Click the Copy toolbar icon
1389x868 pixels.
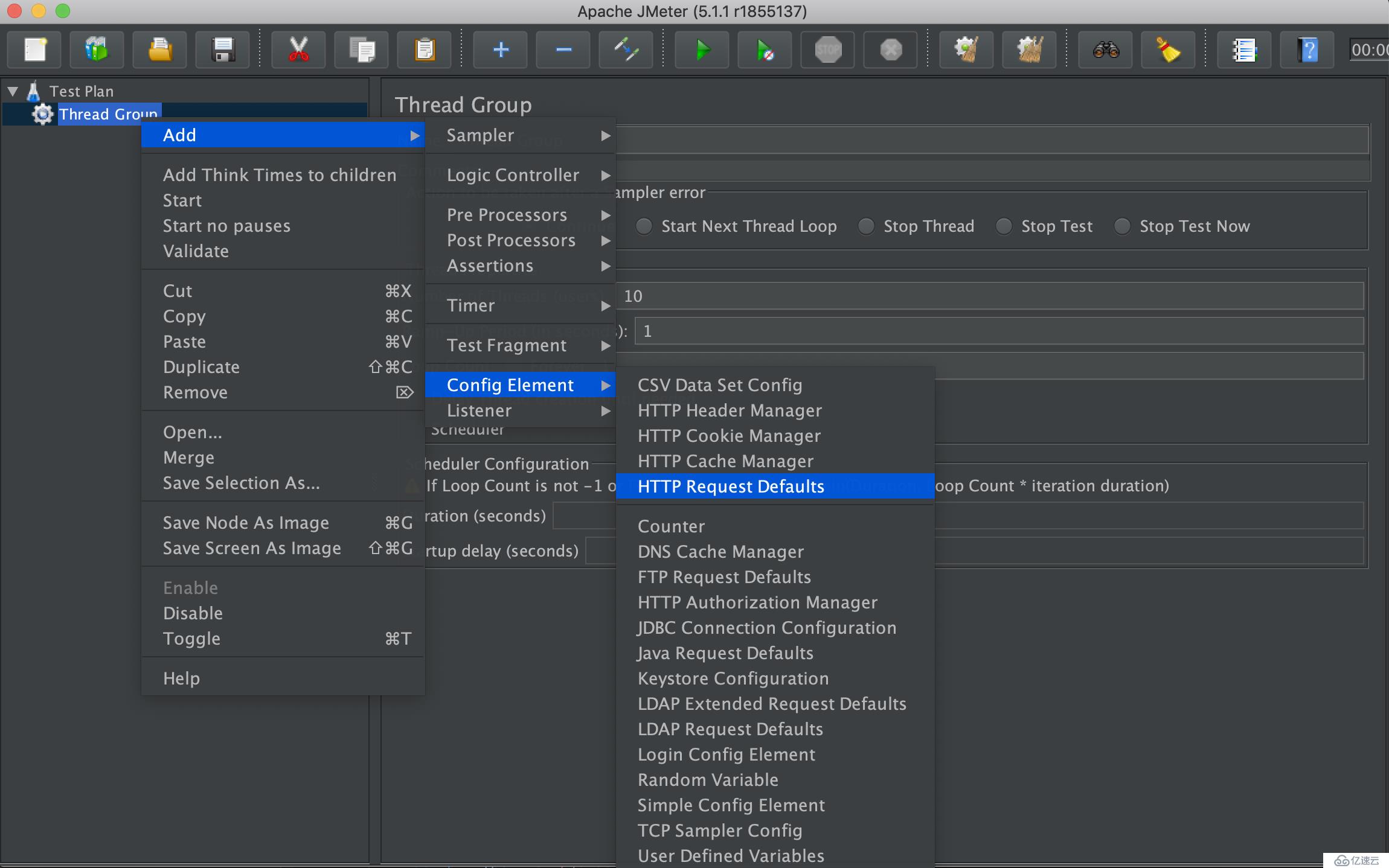pos(361,49)
